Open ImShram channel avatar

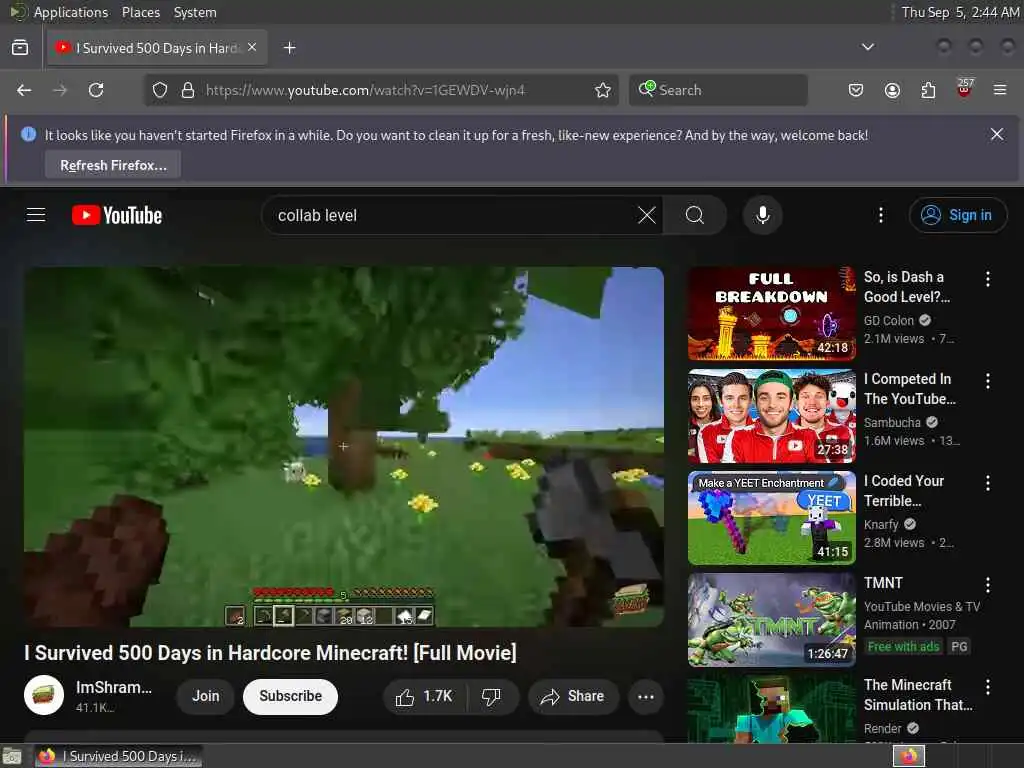44,695
